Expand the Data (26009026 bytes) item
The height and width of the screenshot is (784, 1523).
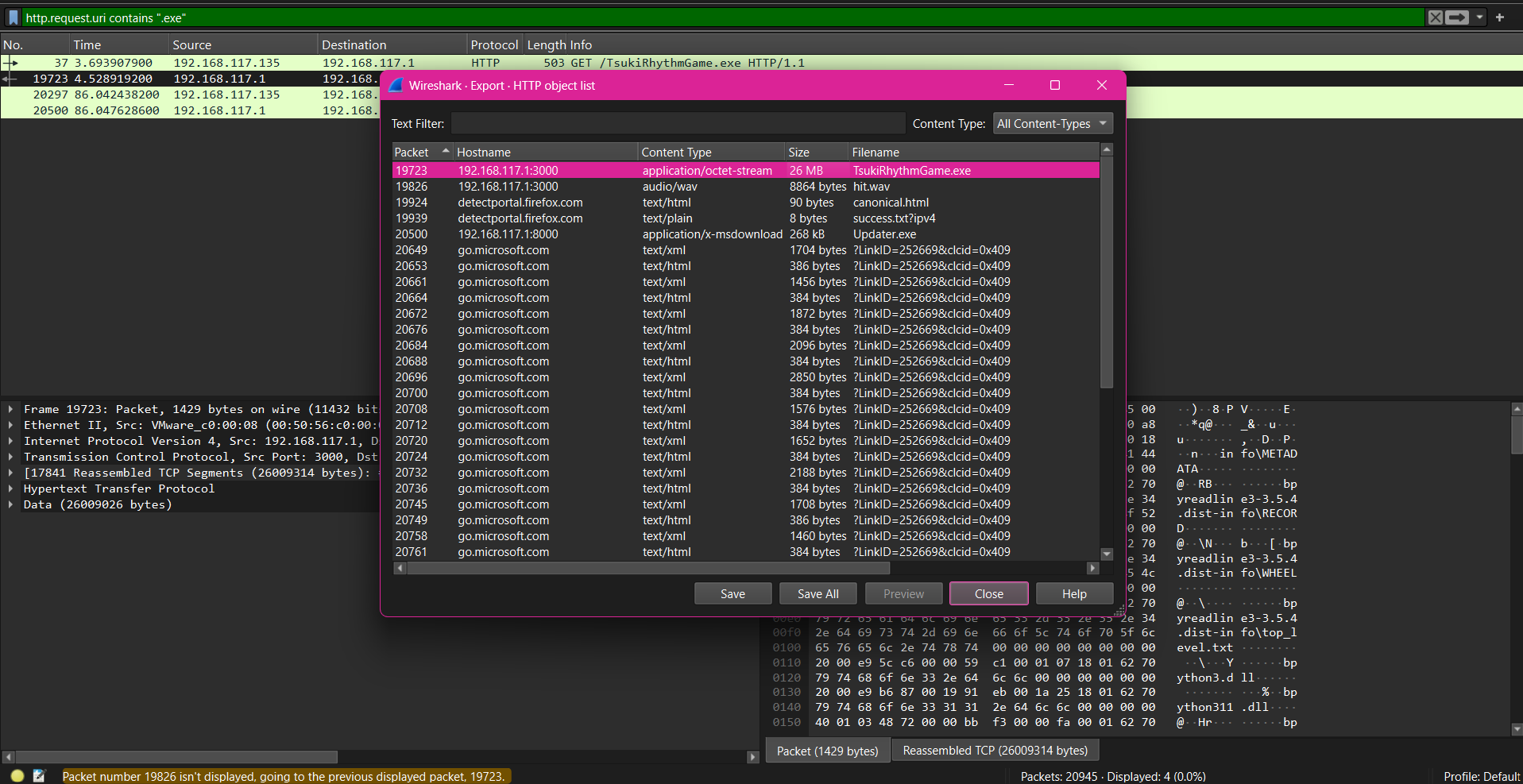[x=10, y=504]
